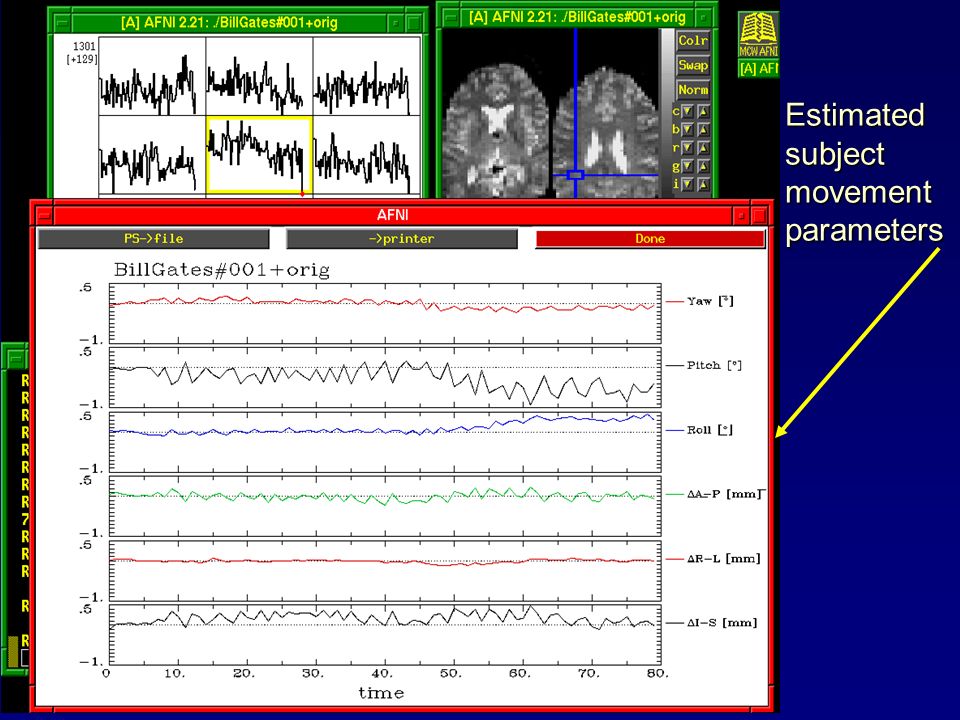The height and width of the screenshot is (720, 960).
Task: Open window menu of the graph window
Action: click(61, 23)
